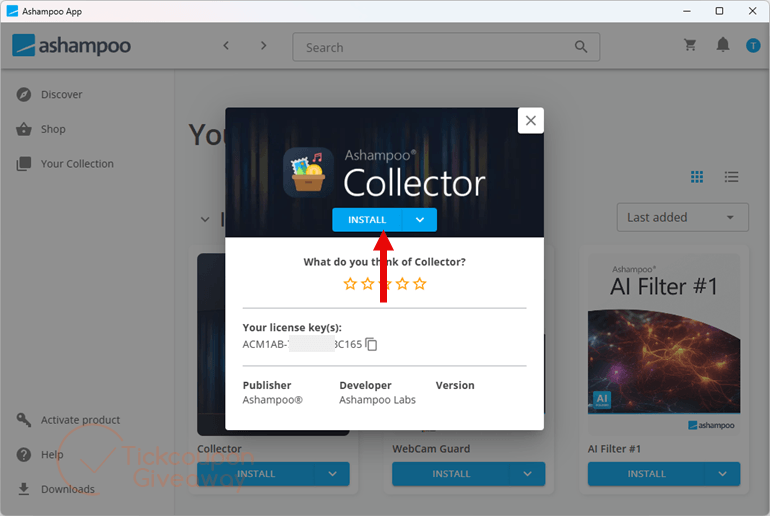Click the Help question mark icon
Image resolution: width=770 pixels, height=516 pixels.
pos(24,455)
